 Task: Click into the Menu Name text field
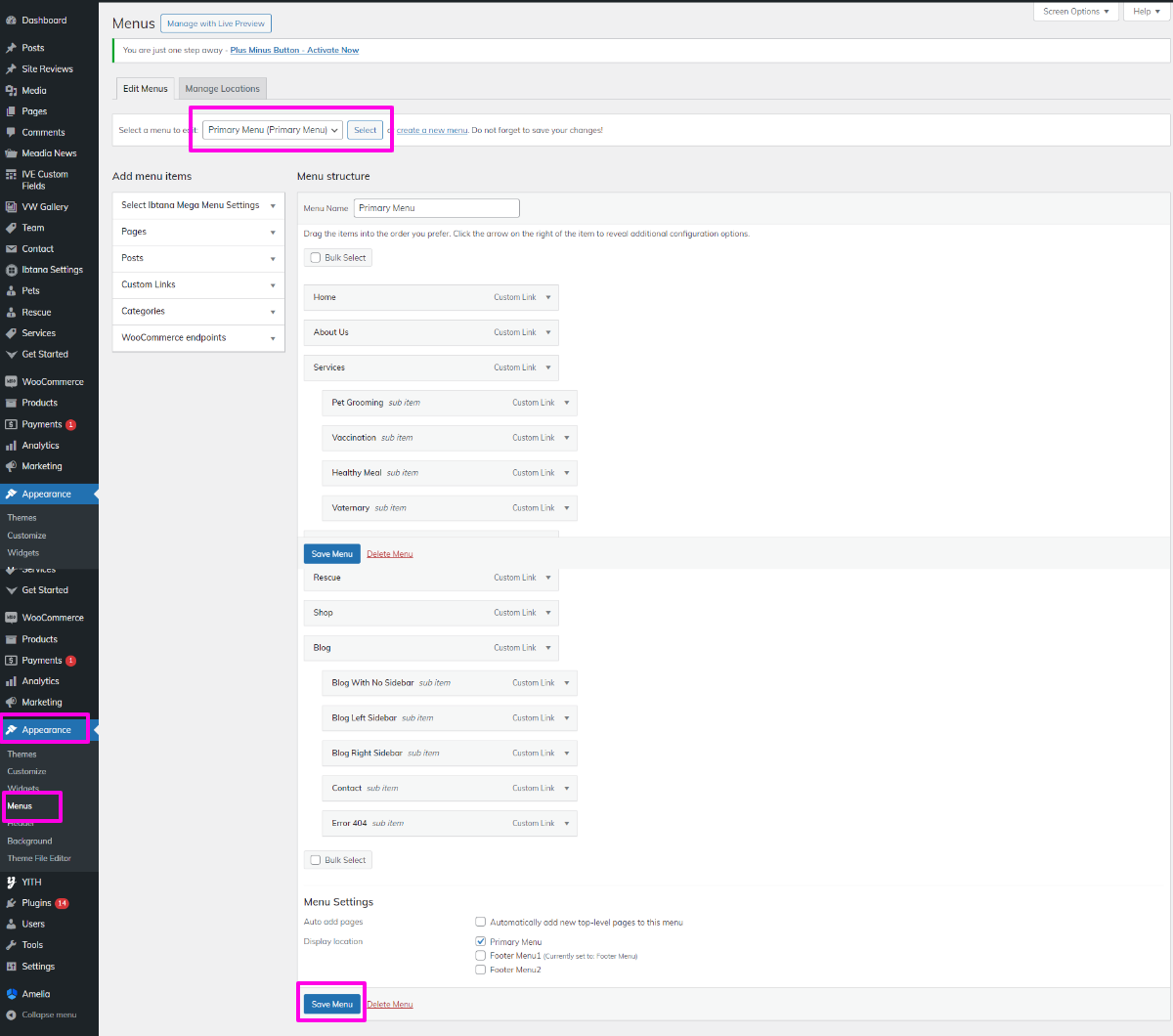click(x=436, y=208)
